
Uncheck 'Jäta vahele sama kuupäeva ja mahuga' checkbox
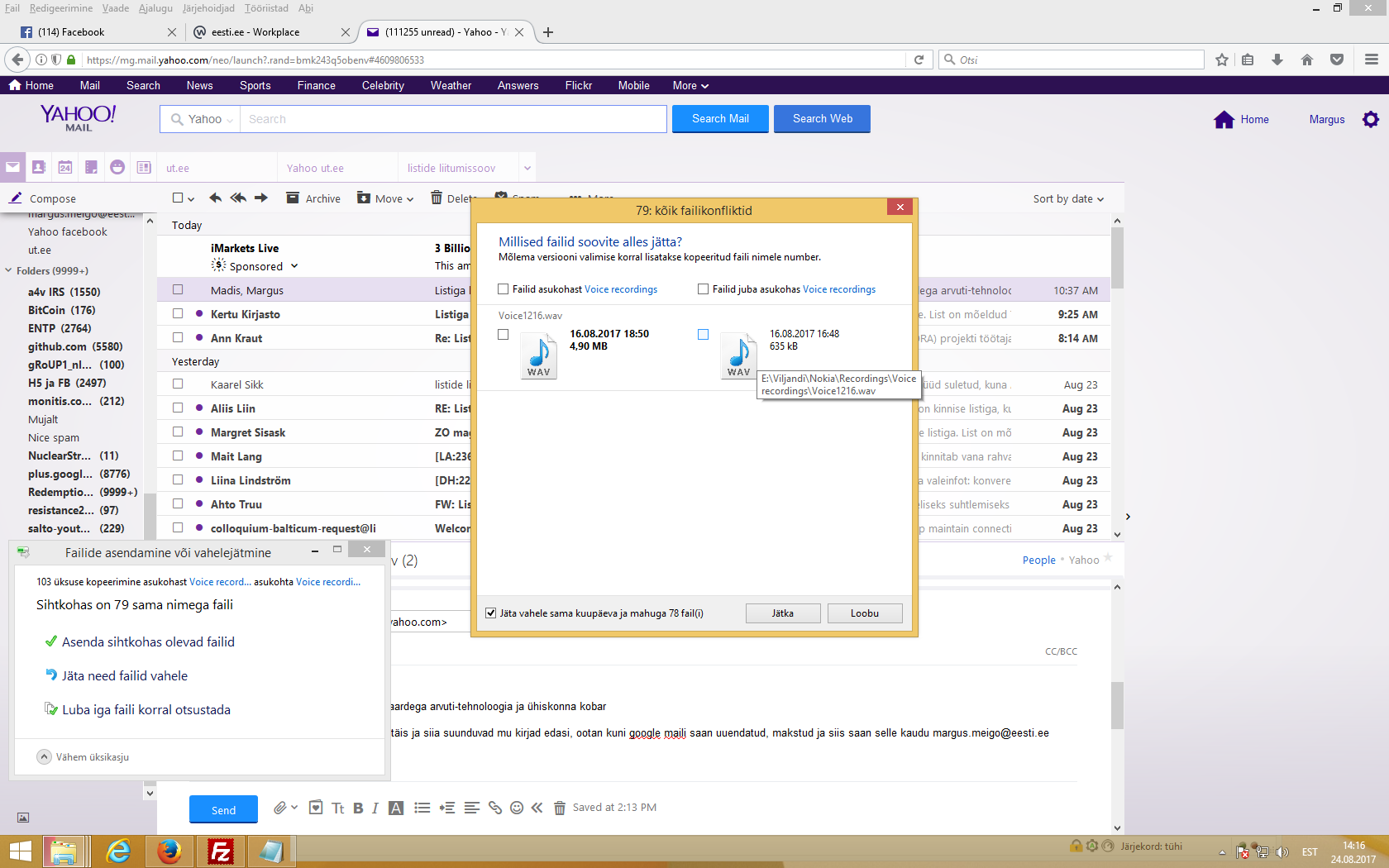click(x=491, y=613)
